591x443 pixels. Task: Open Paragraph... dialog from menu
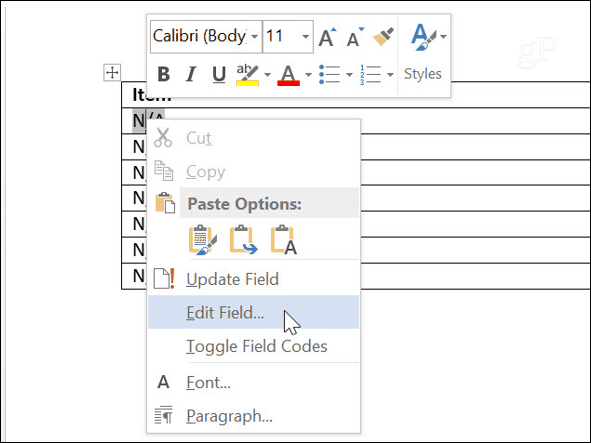tap(254, 416)
